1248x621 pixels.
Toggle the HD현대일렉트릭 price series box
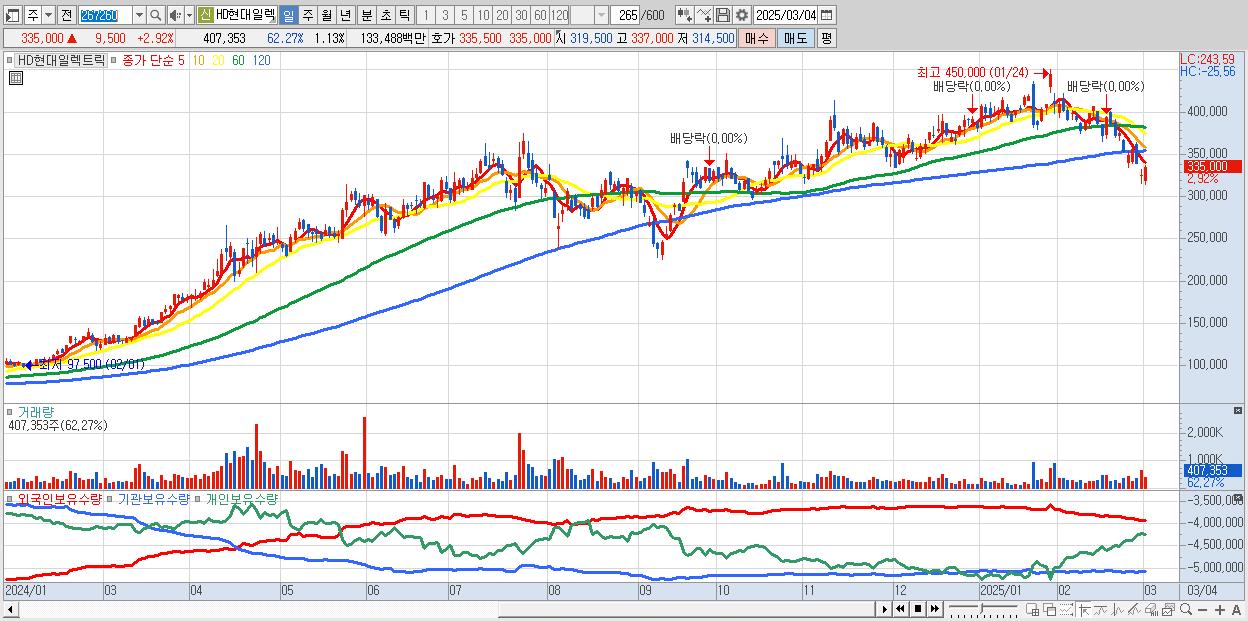61,60
